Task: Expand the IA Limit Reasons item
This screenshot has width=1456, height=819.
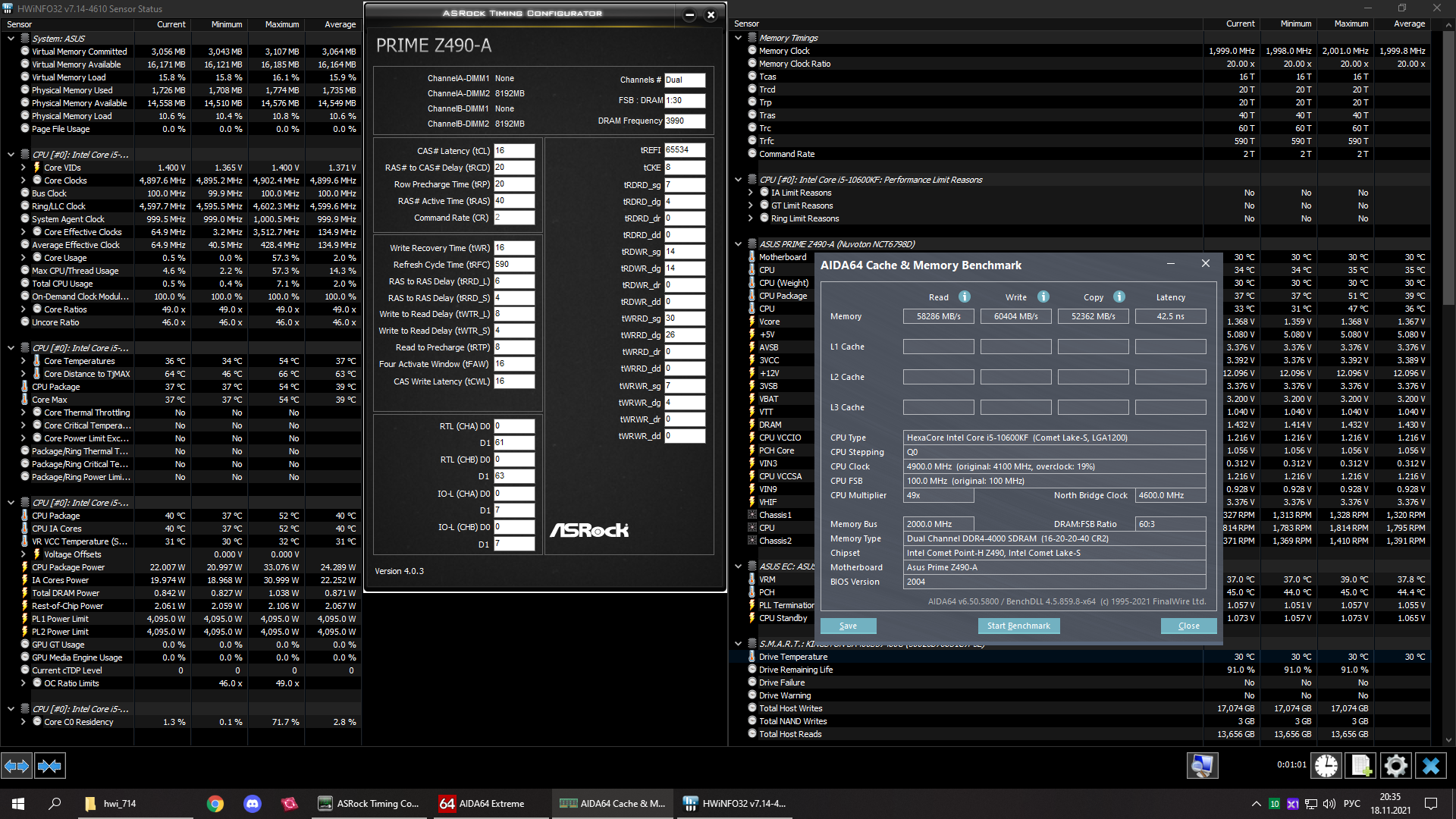Action: point(750,193)
